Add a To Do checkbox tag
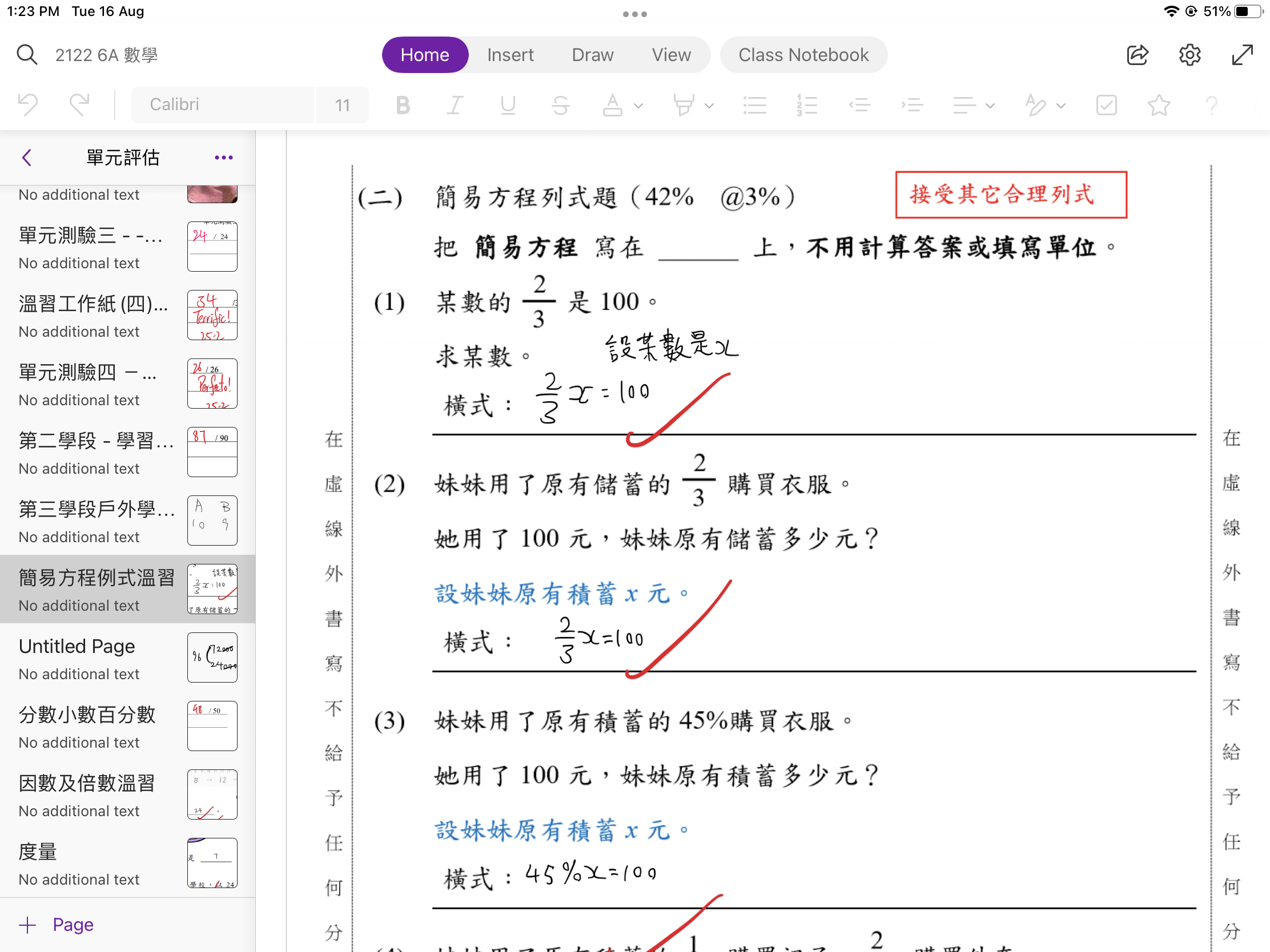 1106,105
